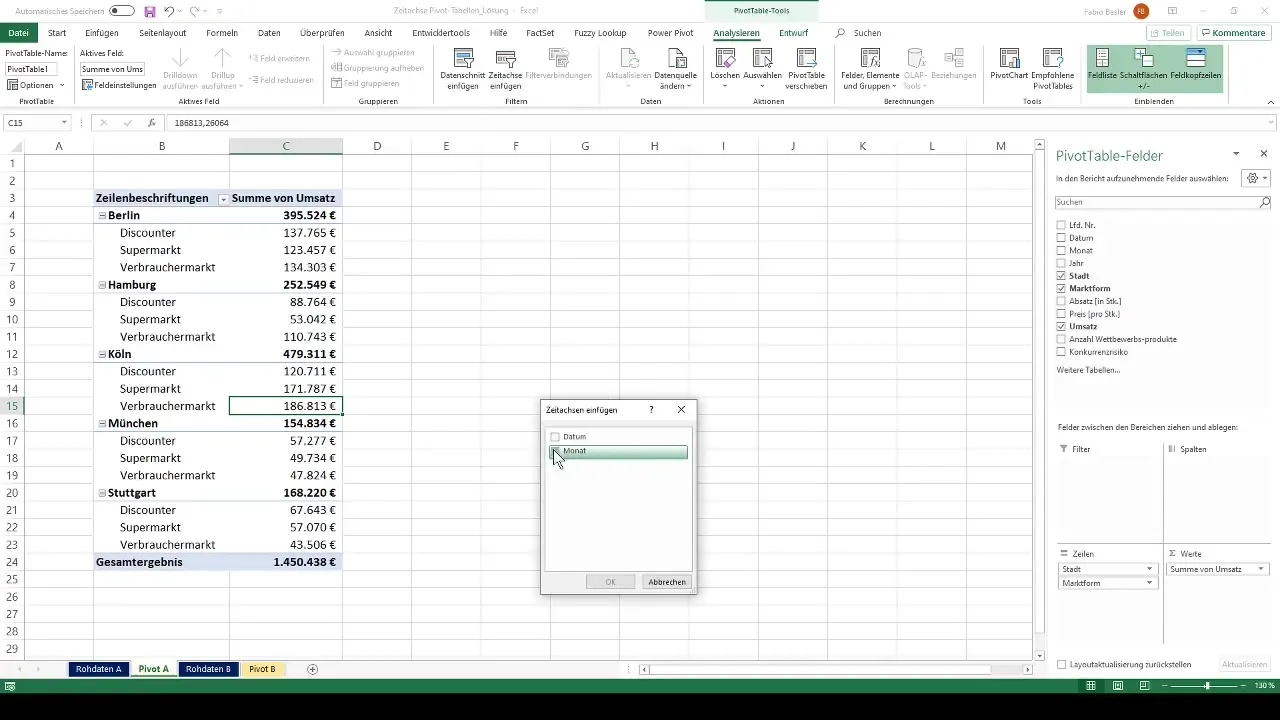This screenshot has height=720, width=1280.
Task: Switch to Rohdaten A sheet
Action: coord(98,669)
